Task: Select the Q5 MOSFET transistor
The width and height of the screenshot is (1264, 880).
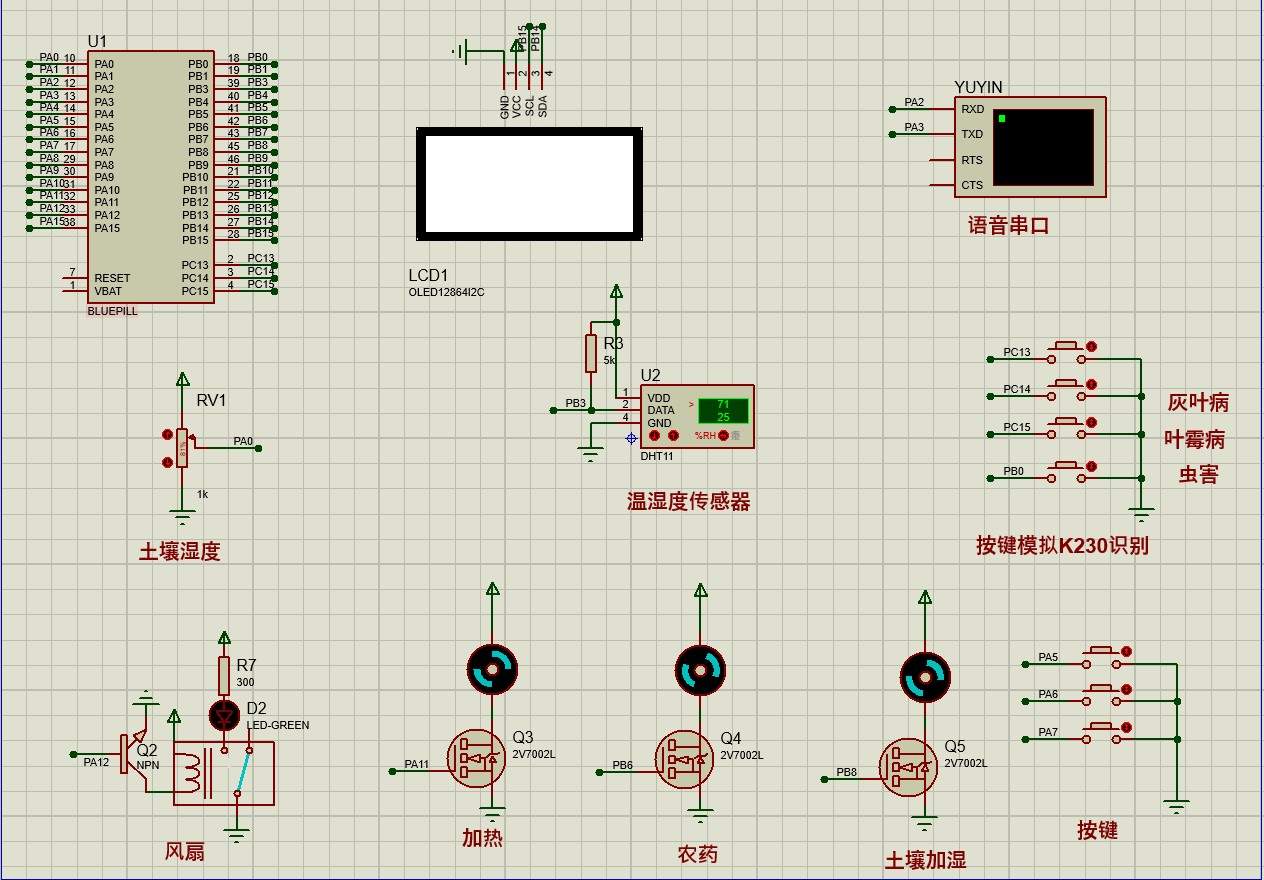Action: (909, 767)
